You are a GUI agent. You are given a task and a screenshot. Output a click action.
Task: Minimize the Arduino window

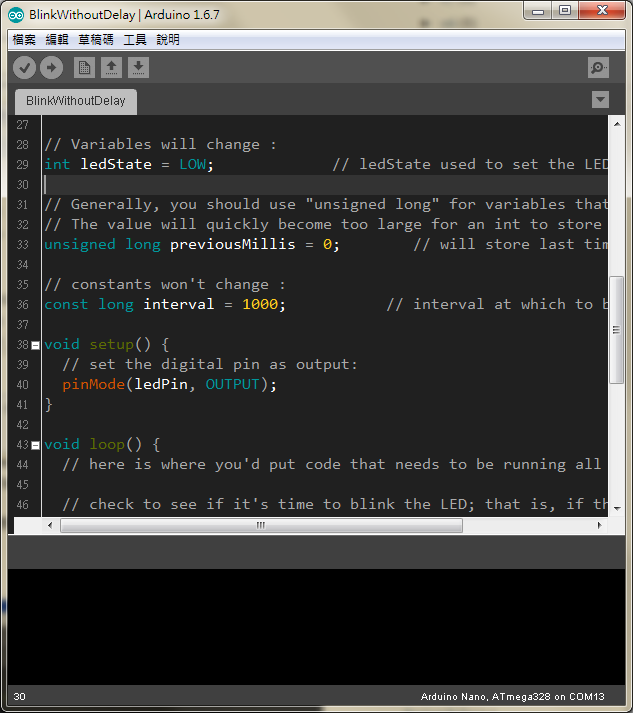[x=538, y=10]
